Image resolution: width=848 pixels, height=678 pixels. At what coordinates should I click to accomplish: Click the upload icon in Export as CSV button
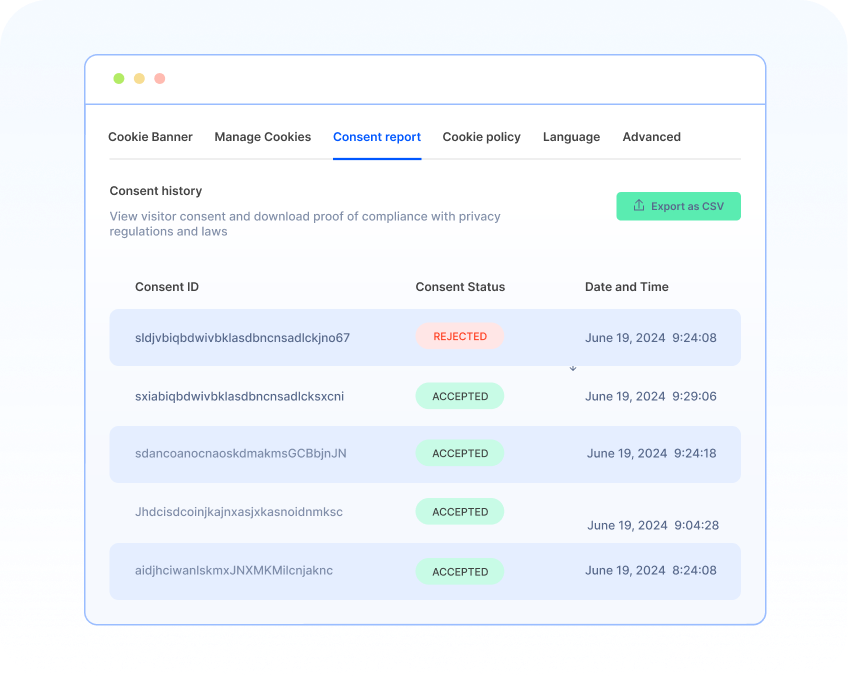click(x=638, y=205)
